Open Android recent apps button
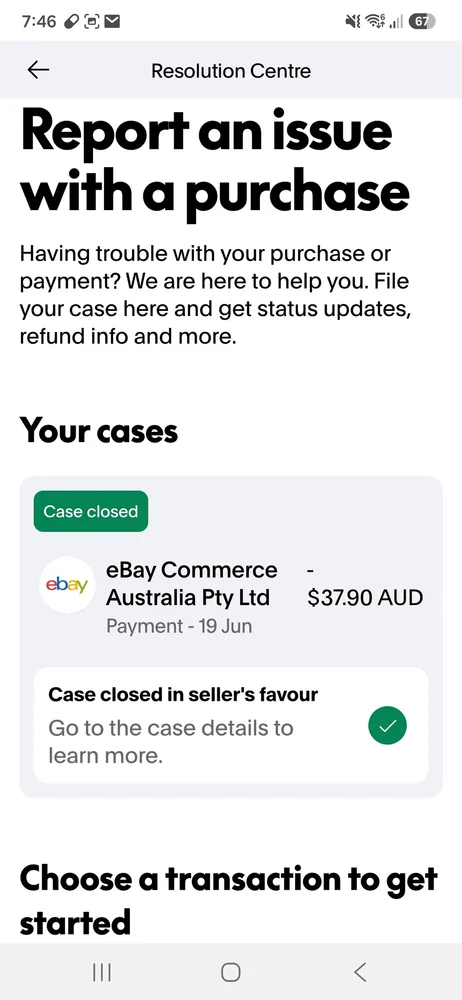The image size is (462, 1000). click(x=102, y=972)
